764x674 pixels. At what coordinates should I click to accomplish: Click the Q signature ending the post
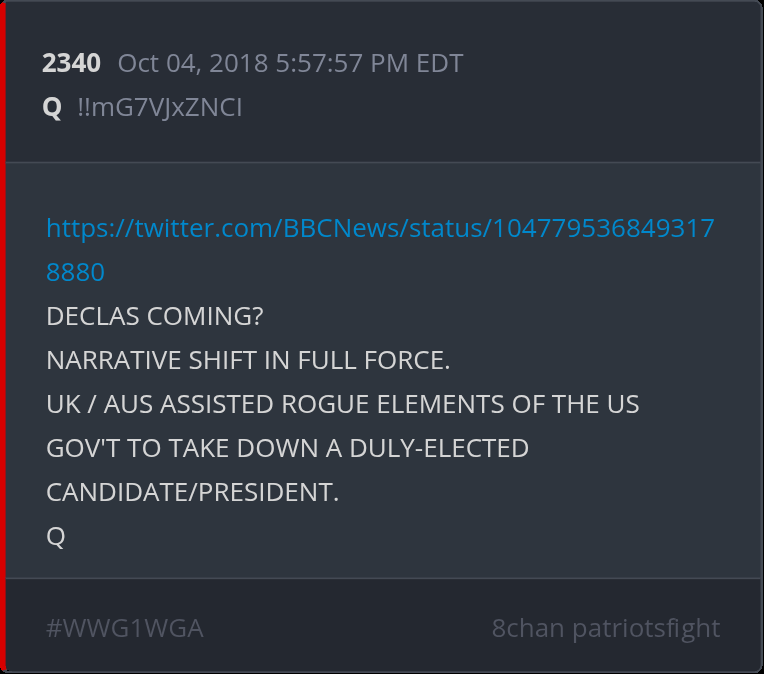click(x=56, y=537)
